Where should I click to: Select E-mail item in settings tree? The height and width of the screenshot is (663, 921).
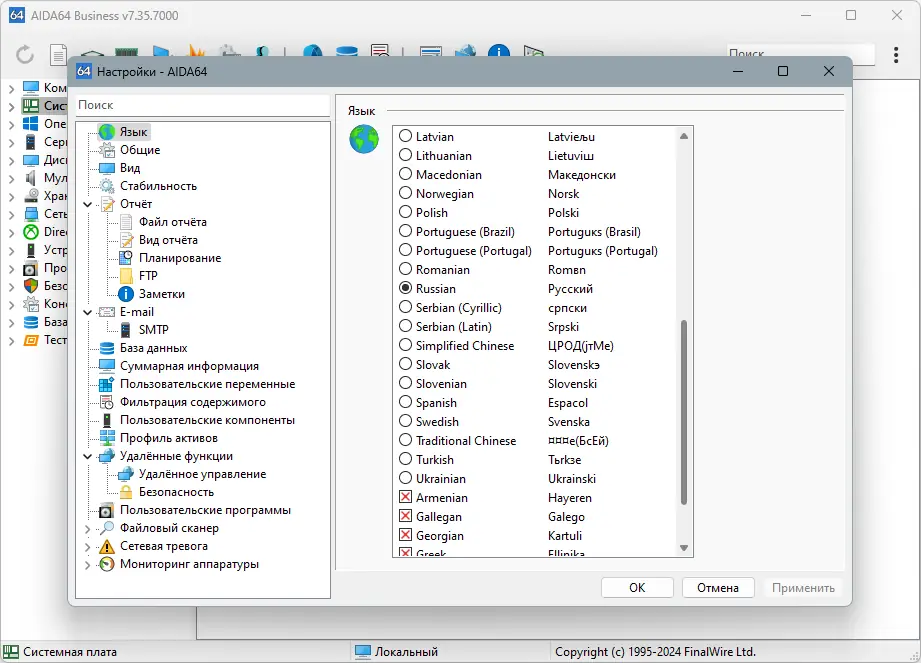coord(137,312)
